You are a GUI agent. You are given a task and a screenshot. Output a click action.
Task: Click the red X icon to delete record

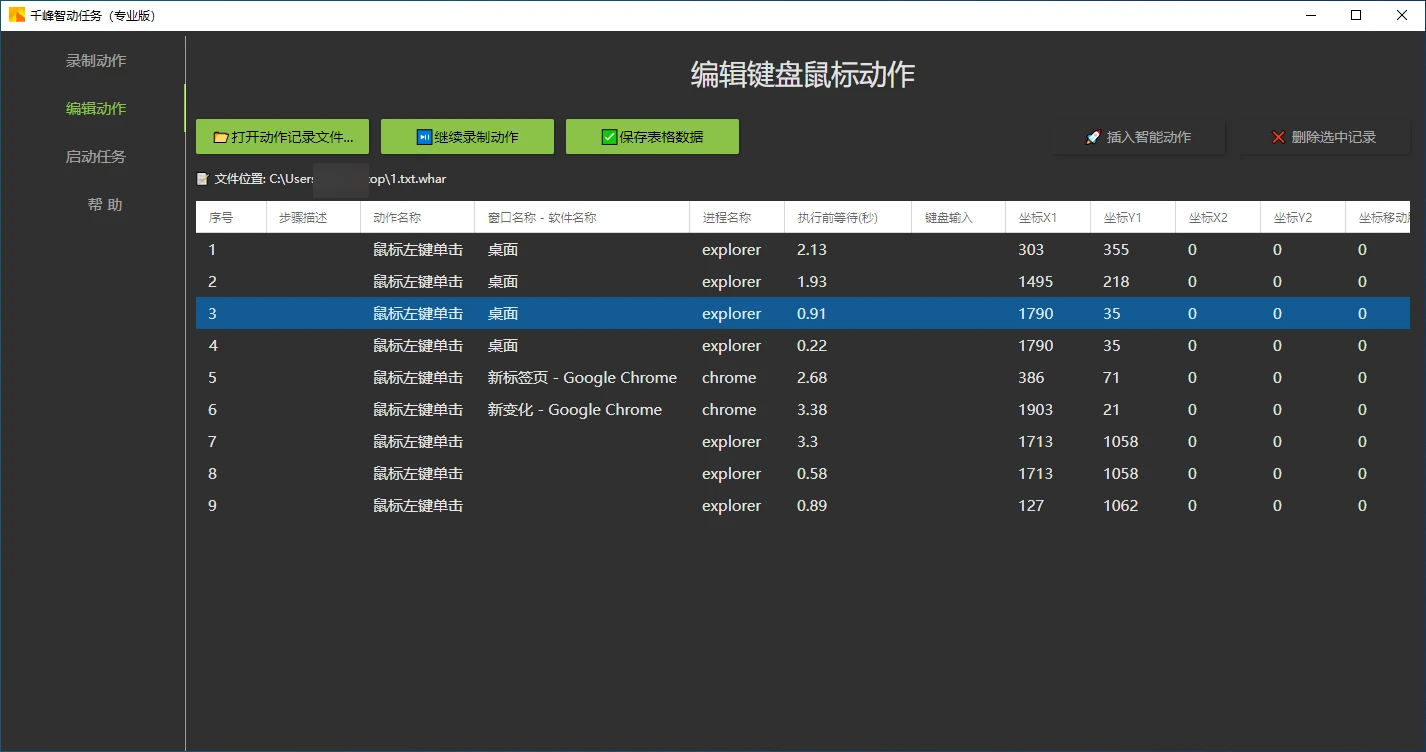click(1278, 137)
